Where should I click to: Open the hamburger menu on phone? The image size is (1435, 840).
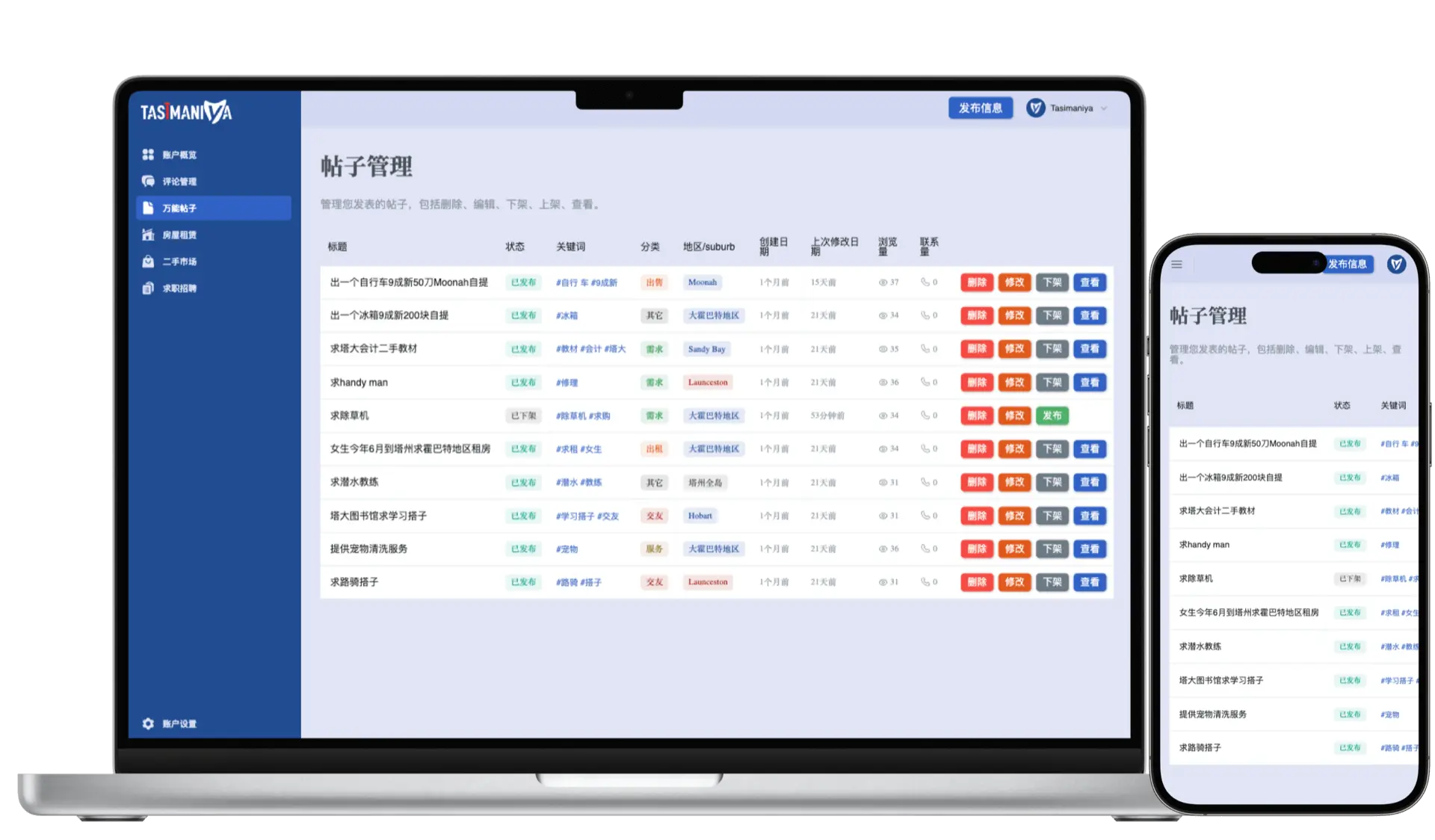[x=1176, y=265]
